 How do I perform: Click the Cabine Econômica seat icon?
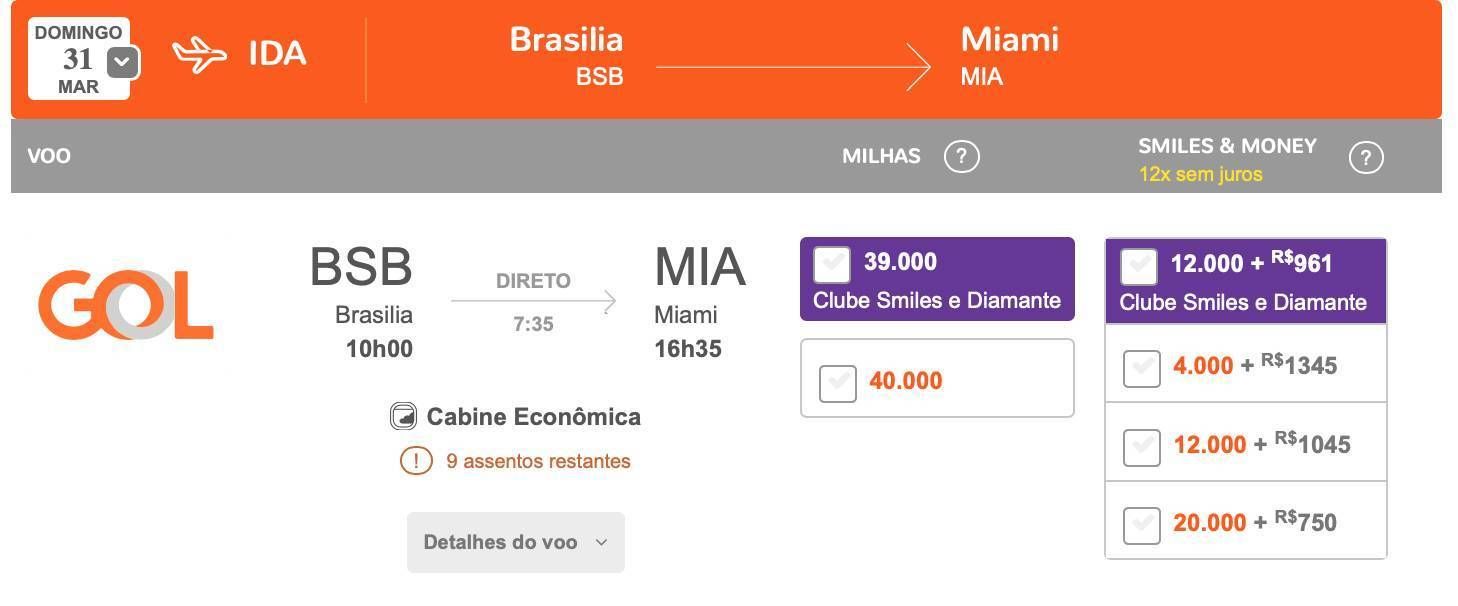point(403,416)
